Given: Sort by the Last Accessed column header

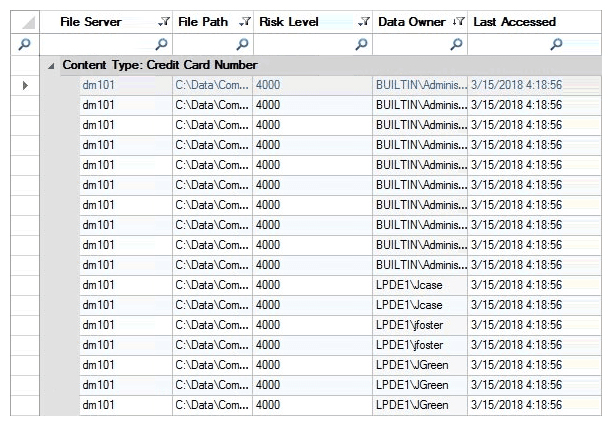Looking at the screenshot, I should pyautogui.click(x=514, y=22).
